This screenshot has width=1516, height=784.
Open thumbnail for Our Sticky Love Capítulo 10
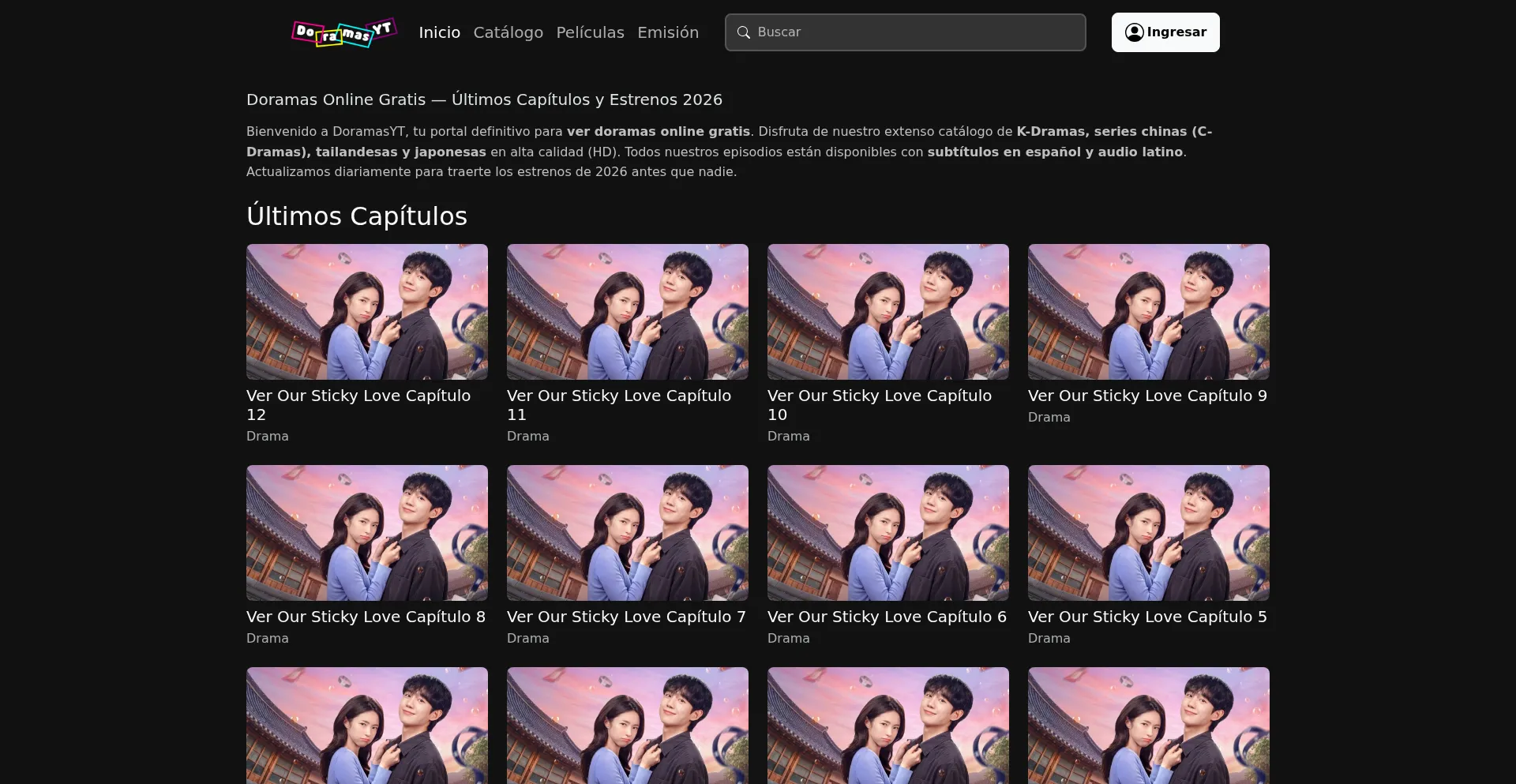pyautogui.click(x=888, y=312)
